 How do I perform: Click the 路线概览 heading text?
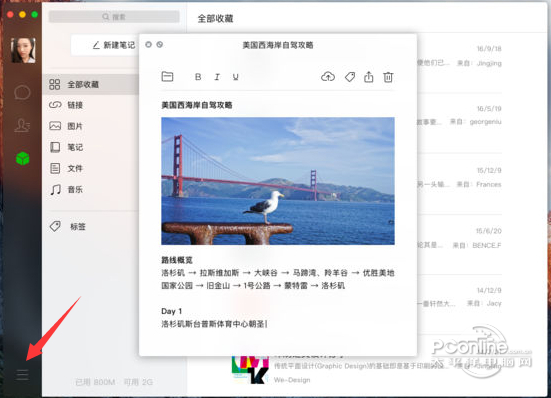(x=177, y=260)
